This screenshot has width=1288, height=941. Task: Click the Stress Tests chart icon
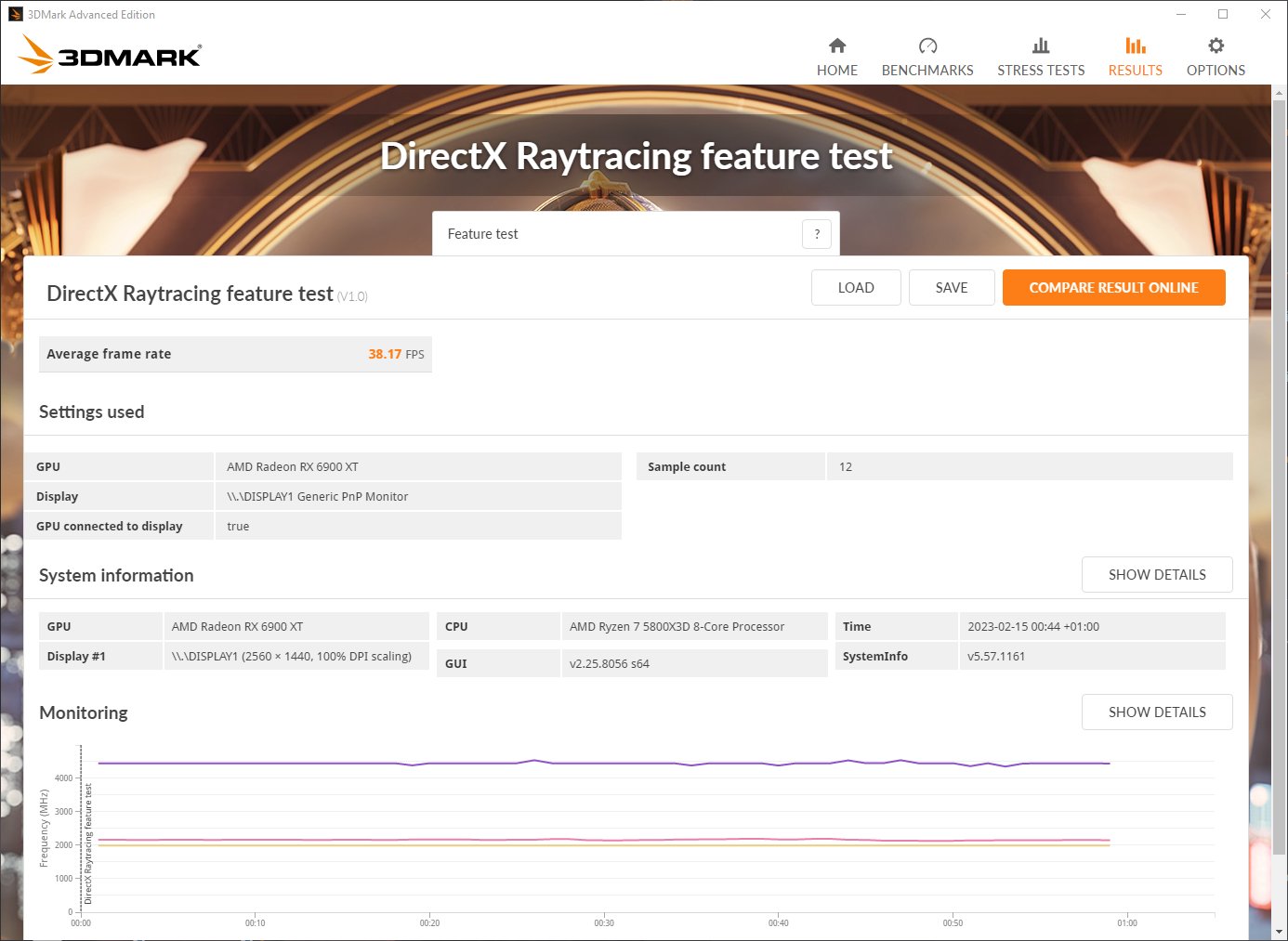(x=1041, y=46)
